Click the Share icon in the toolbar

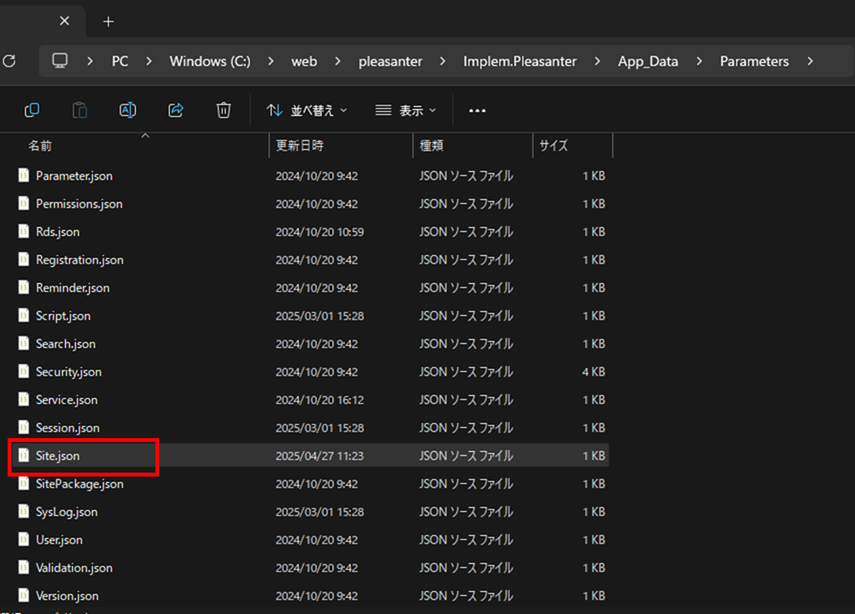176,110
